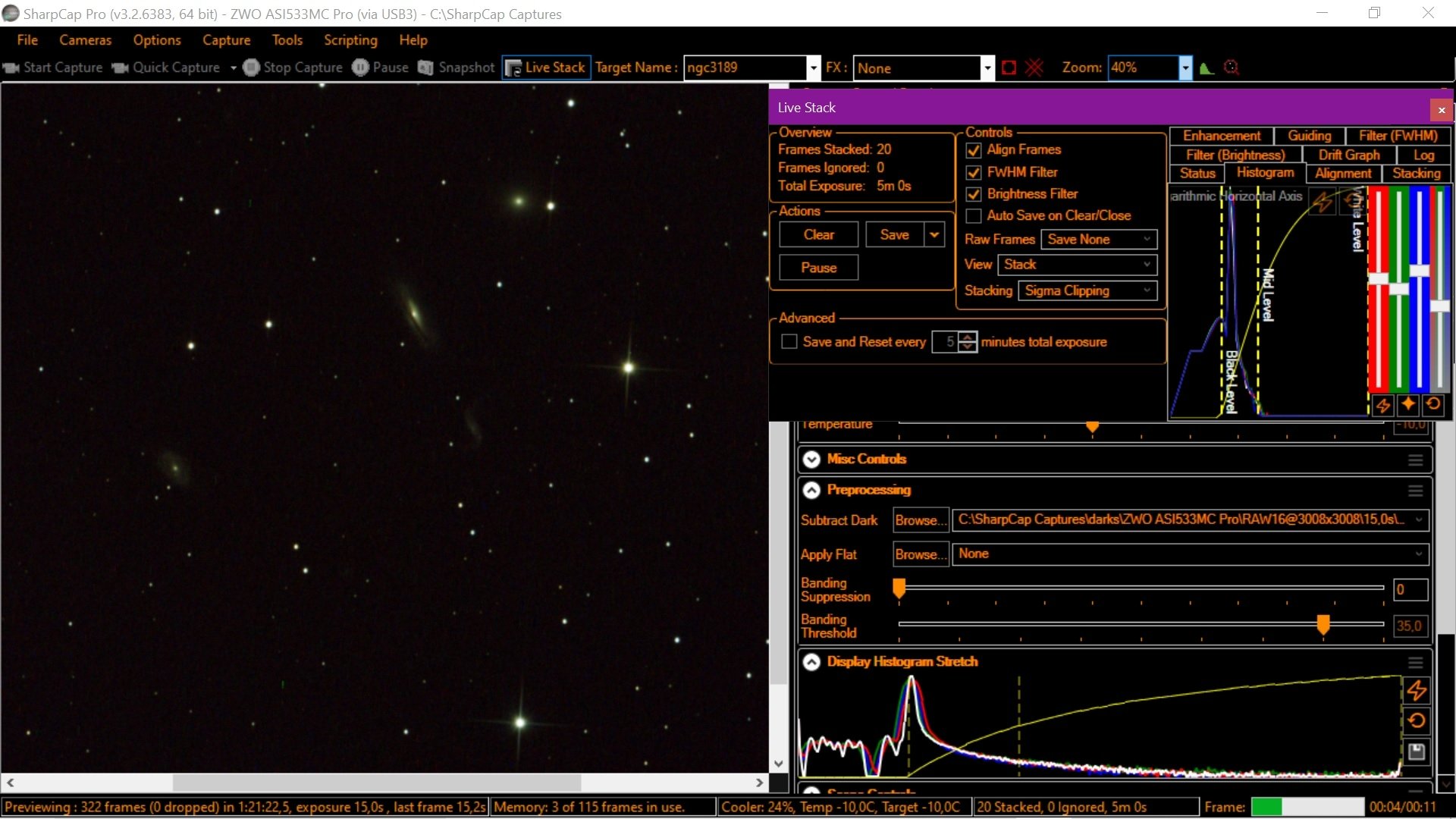1456x819 pixels.
Task: Open the Raw Frames Save None dropdown
Action: [x=1099, y=240]
